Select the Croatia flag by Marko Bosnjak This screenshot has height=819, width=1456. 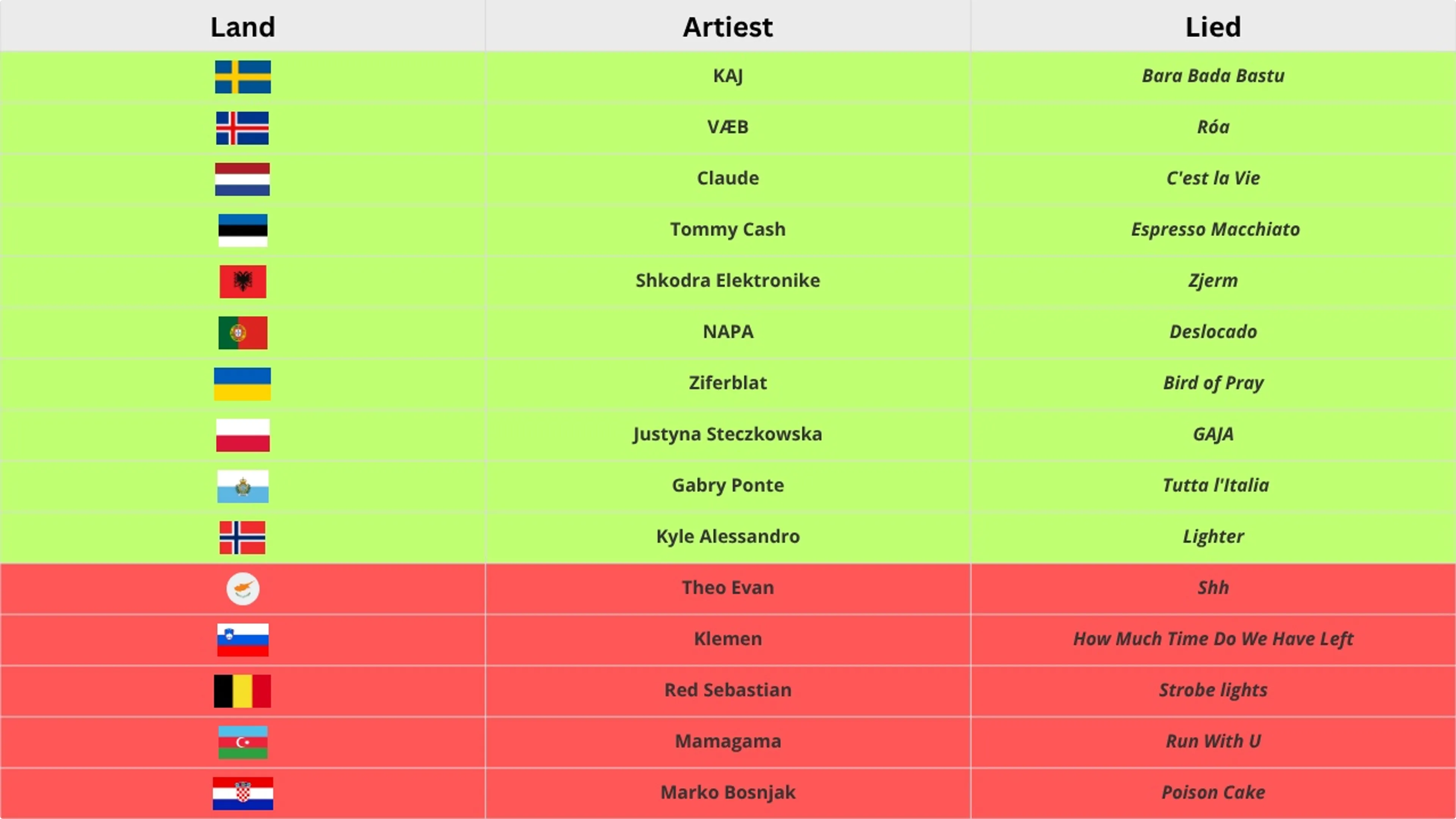point(243,794)
